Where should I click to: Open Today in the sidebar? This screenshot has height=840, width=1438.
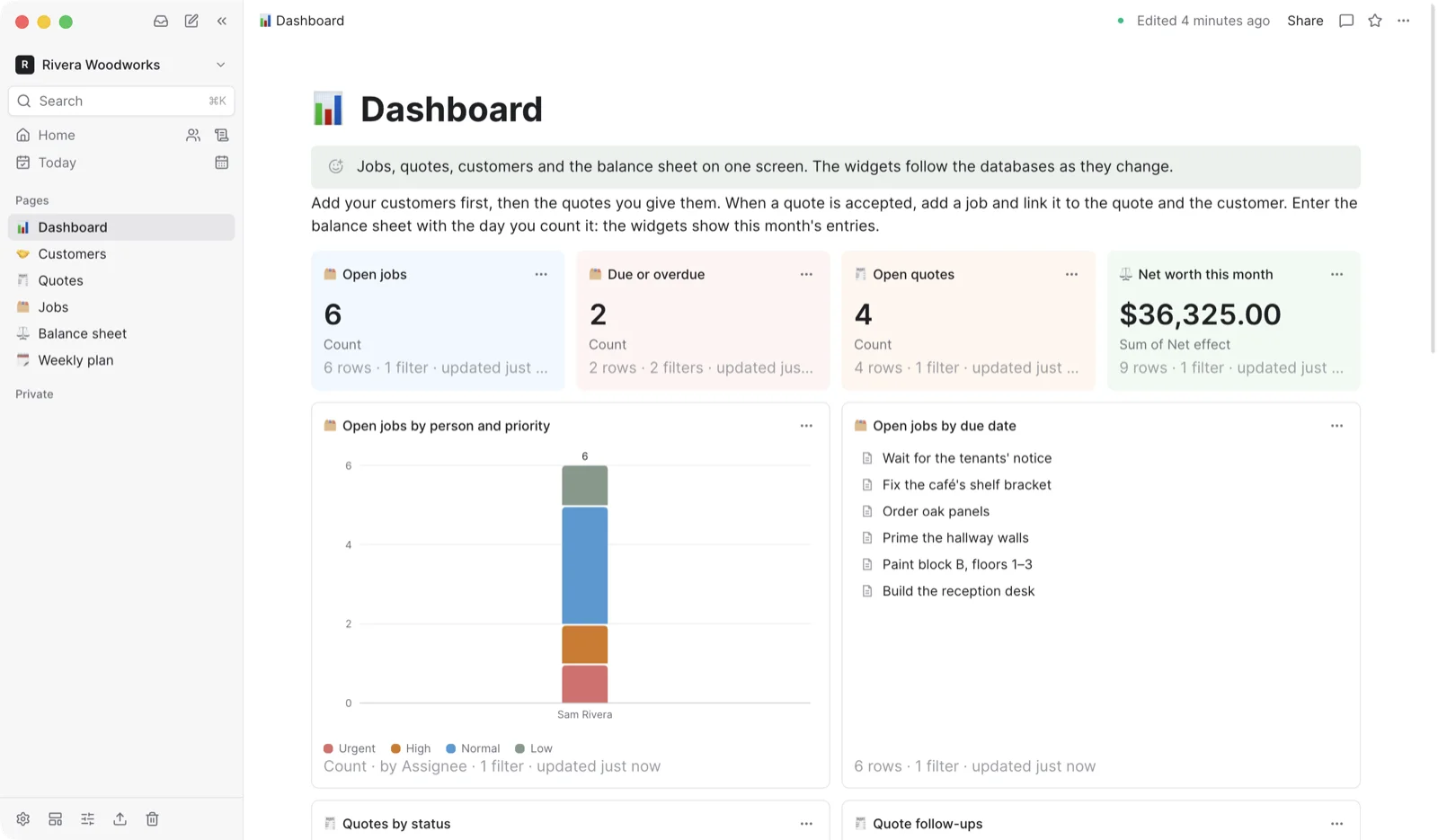click(58, 163)
